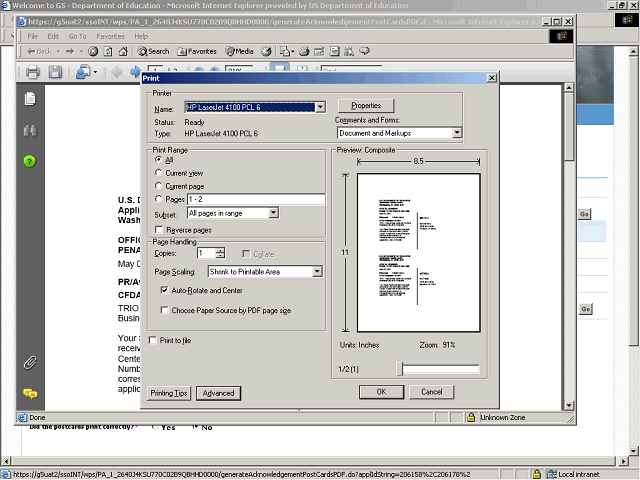The width and height of the screenshot is (640, 480).
Task: Click the Refresh icon in IE toolbar
Action: pos(108,51)
